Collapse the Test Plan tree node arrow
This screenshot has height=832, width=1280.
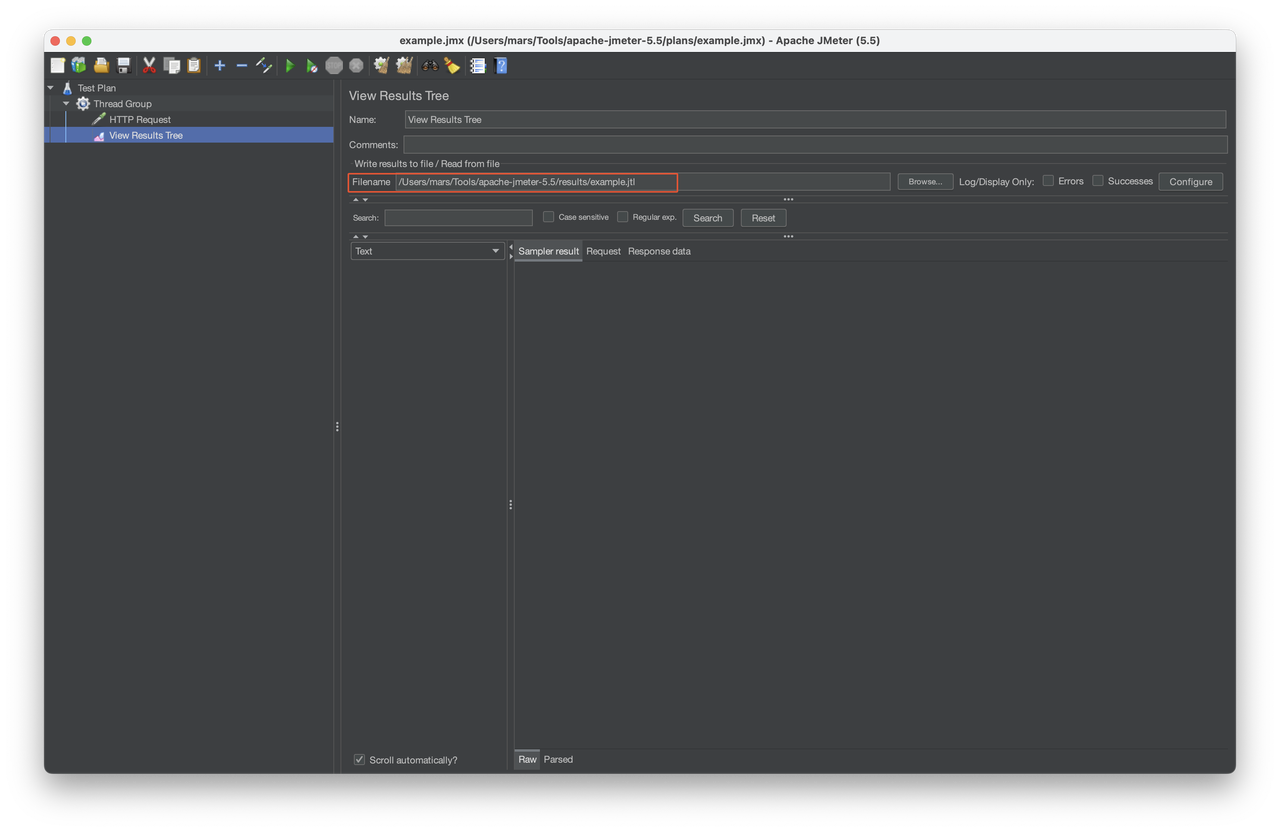click(x=51, y=88)
